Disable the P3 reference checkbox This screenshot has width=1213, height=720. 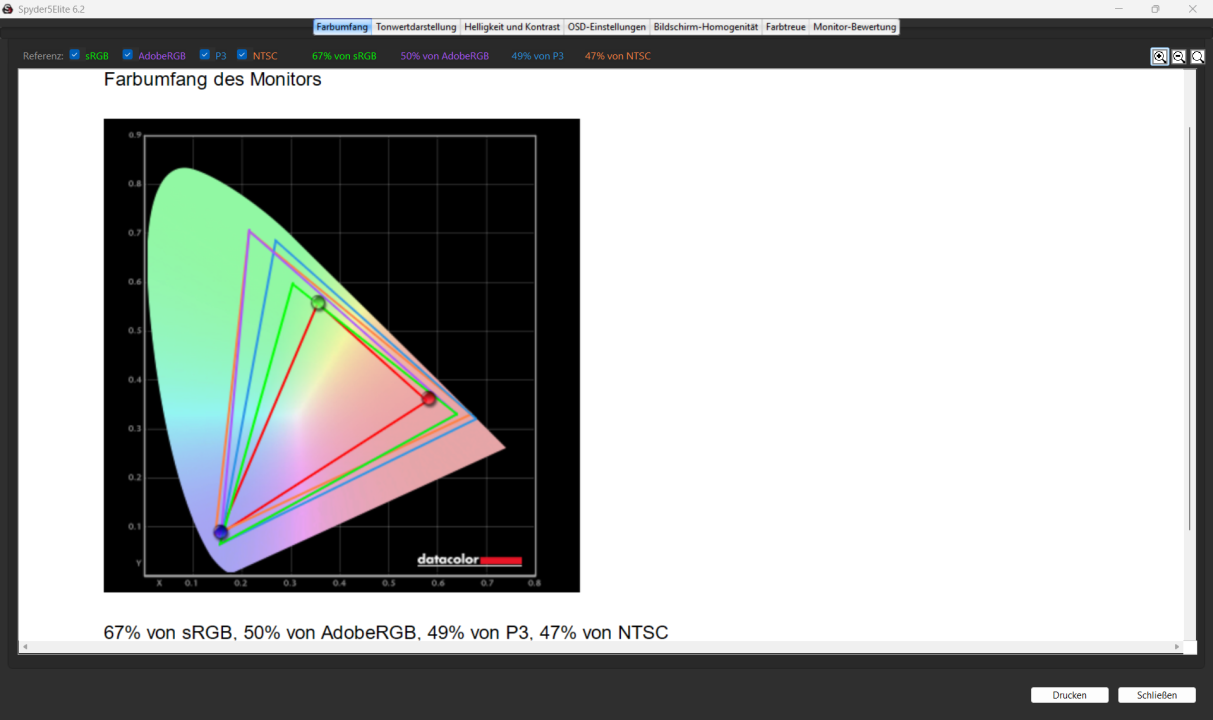tap(205, 55)
